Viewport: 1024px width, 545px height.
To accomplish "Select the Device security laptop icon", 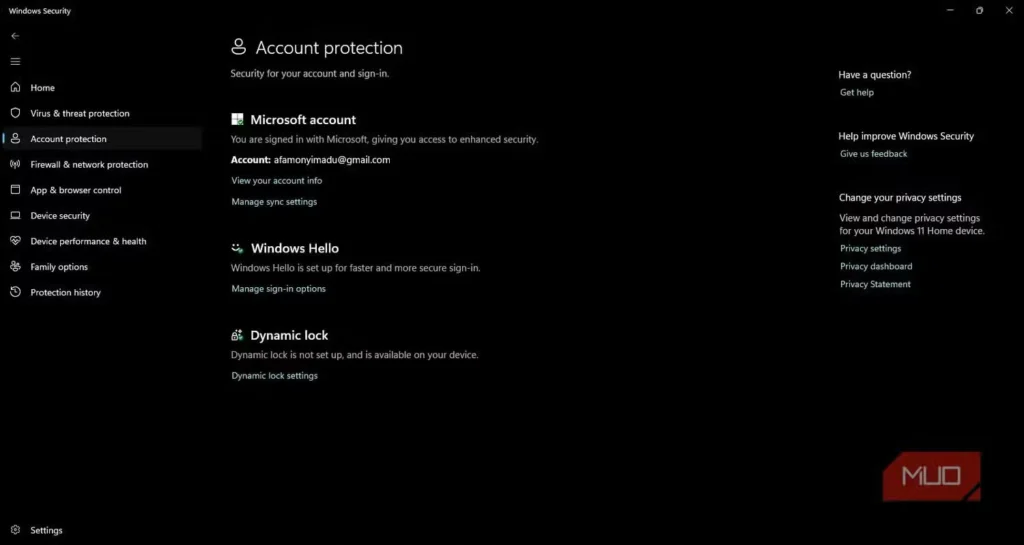I will click(15, 216).
